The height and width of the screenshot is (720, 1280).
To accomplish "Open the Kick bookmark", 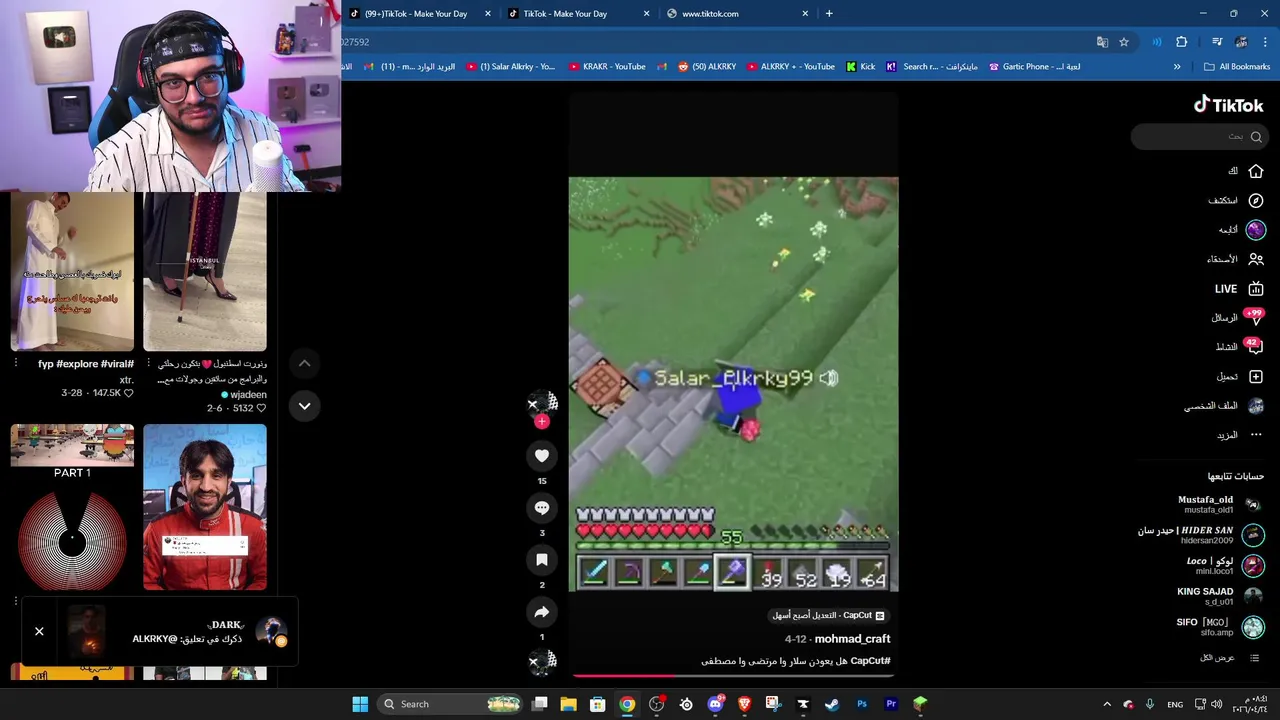I will [860, 67].
